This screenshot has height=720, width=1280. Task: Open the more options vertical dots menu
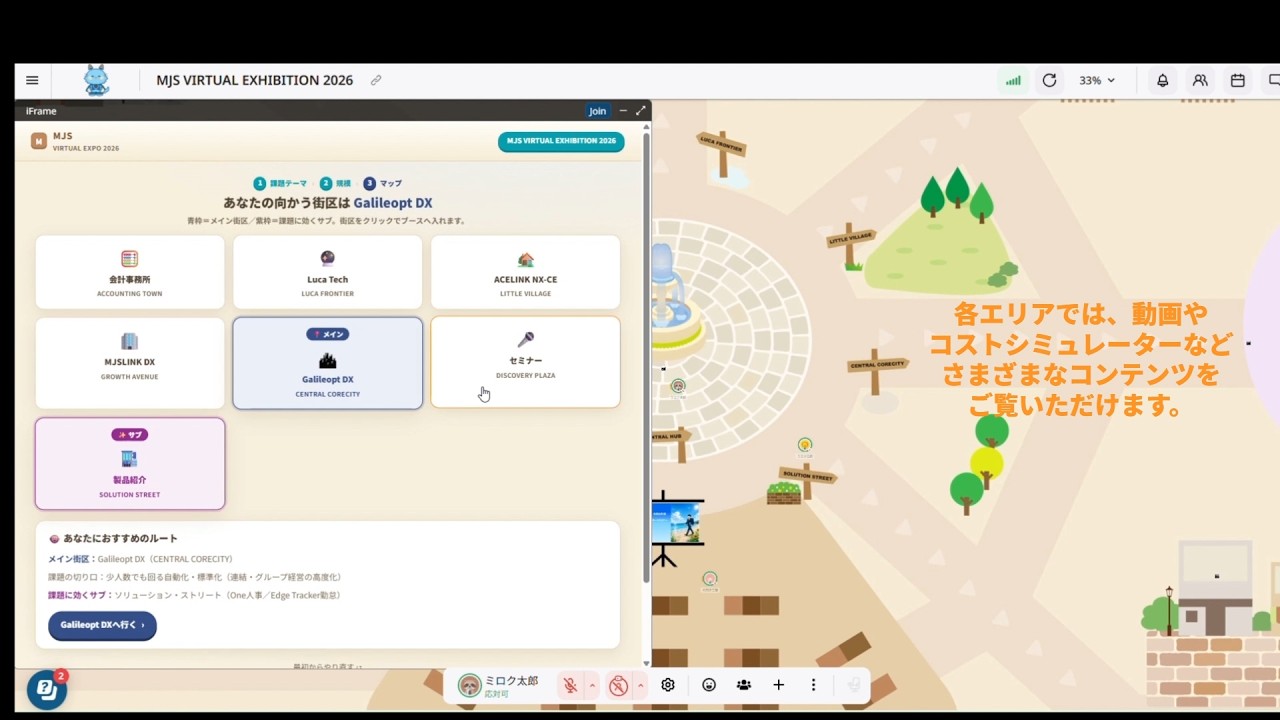point(814,685)
